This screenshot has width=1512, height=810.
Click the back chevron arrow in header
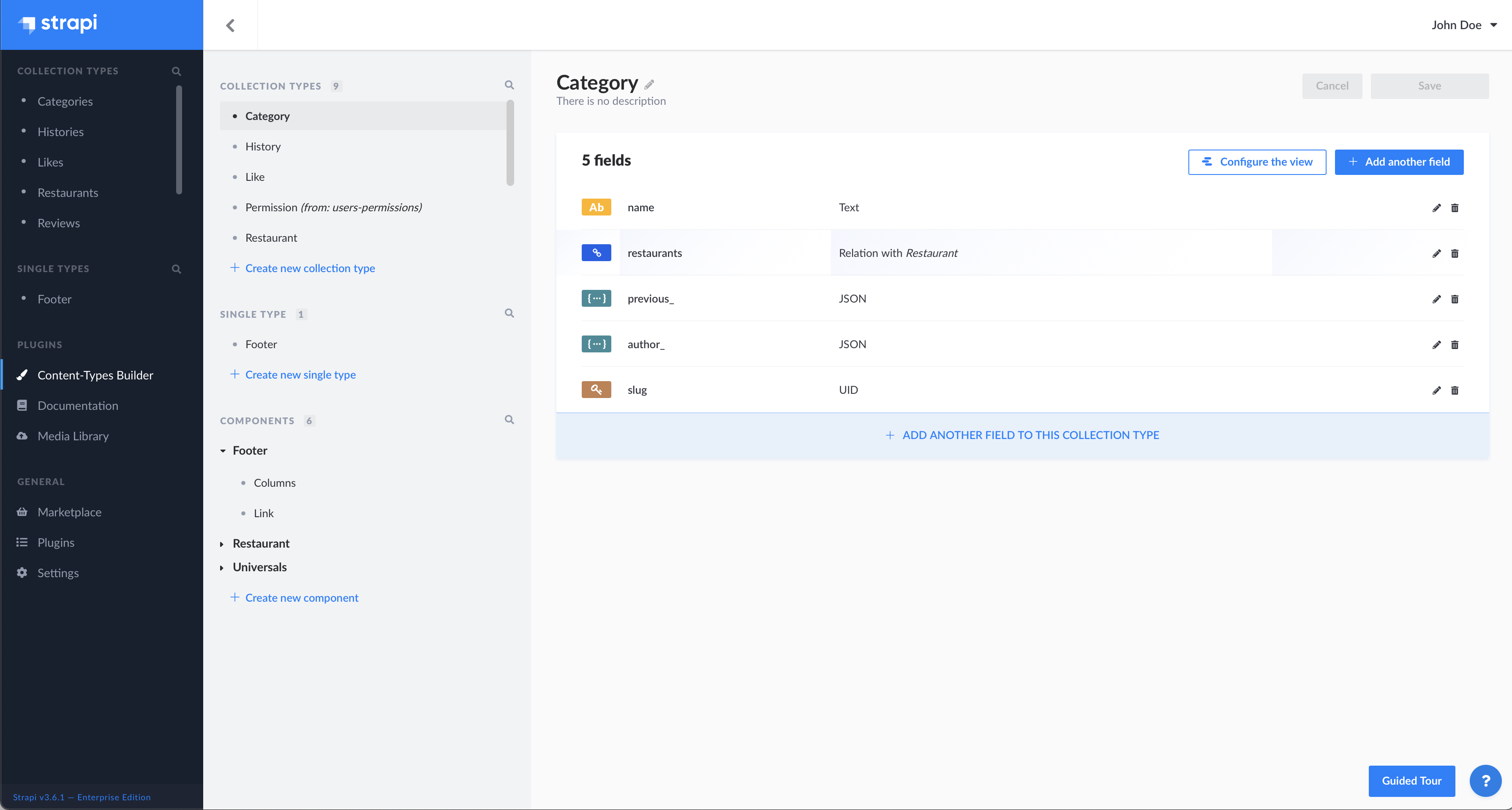coord(230,25)
